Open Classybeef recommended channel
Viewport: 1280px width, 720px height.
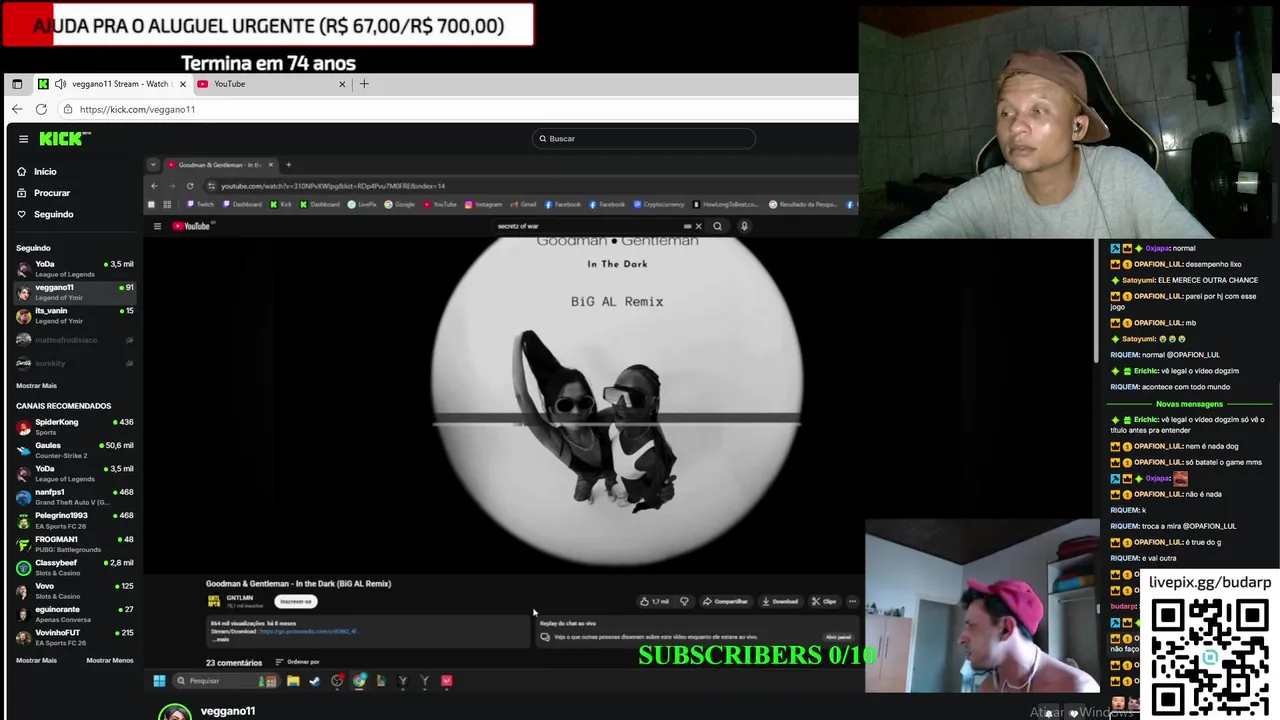click(x=75, y=567)
